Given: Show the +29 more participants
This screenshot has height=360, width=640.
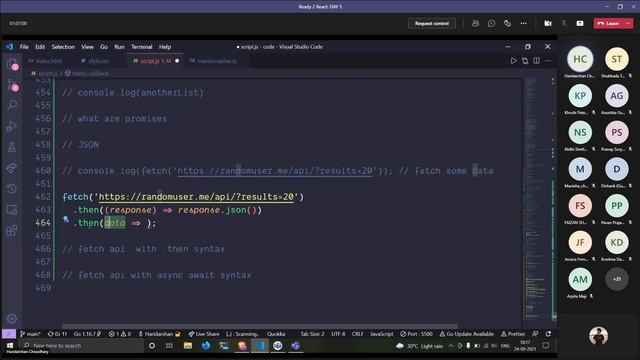Looking at the screenshot, I should [x=616, y=279].
